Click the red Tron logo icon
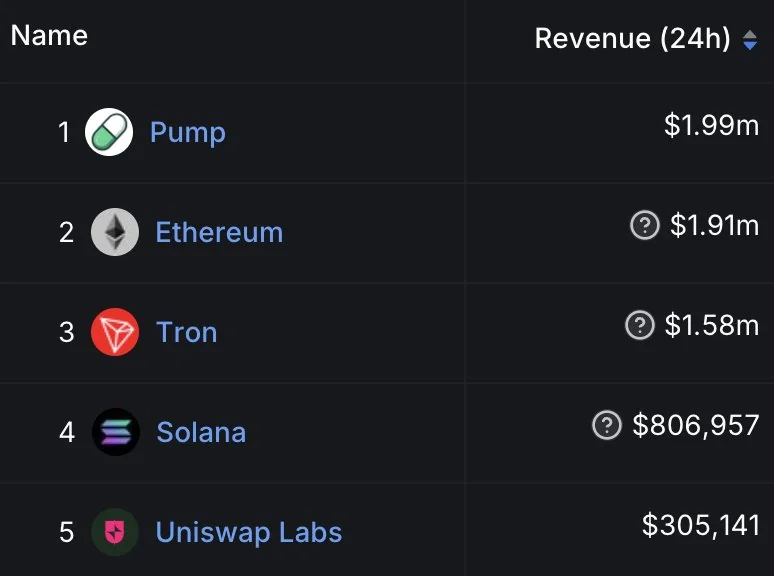 [x=115, y=332]
